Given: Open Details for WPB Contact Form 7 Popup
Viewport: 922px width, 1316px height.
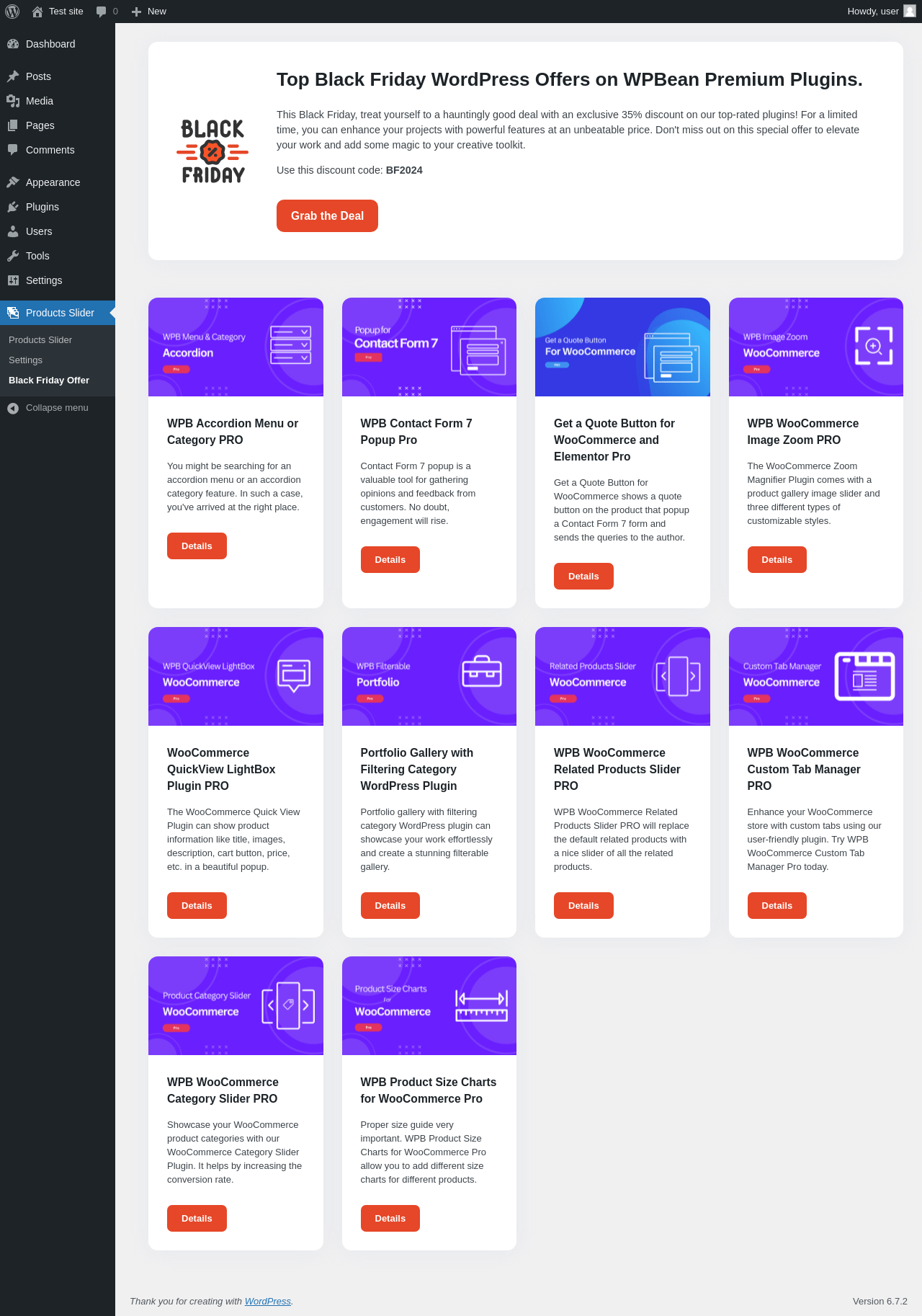Looking at the screenshot, I should [390, 560].
